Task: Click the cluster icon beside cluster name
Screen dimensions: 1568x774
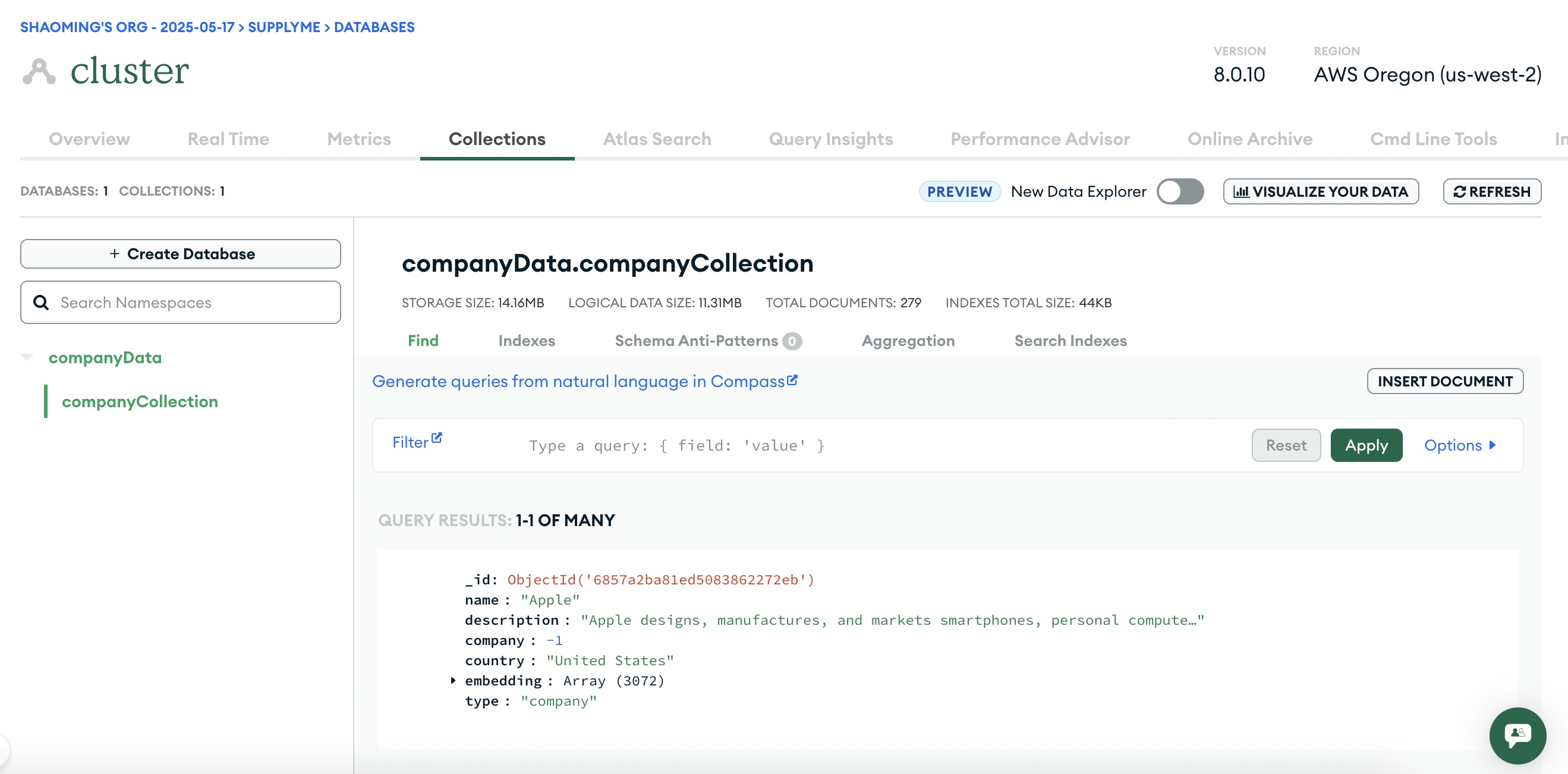Action: click(39, 71)
